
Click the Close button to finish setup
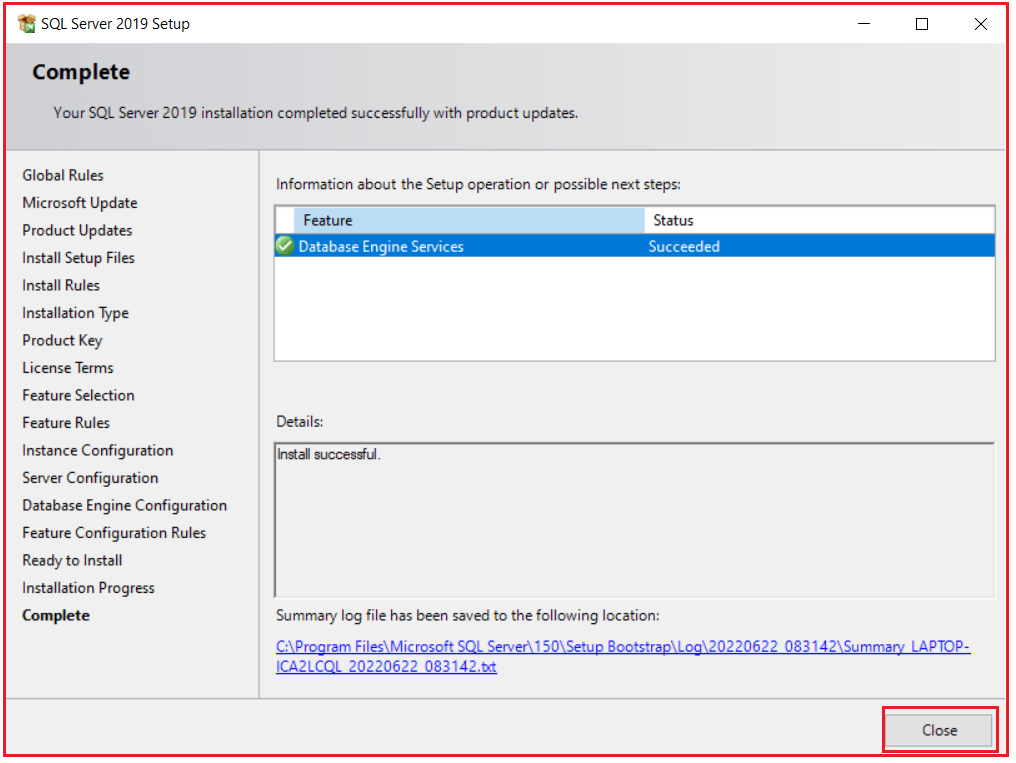(939, 730)
